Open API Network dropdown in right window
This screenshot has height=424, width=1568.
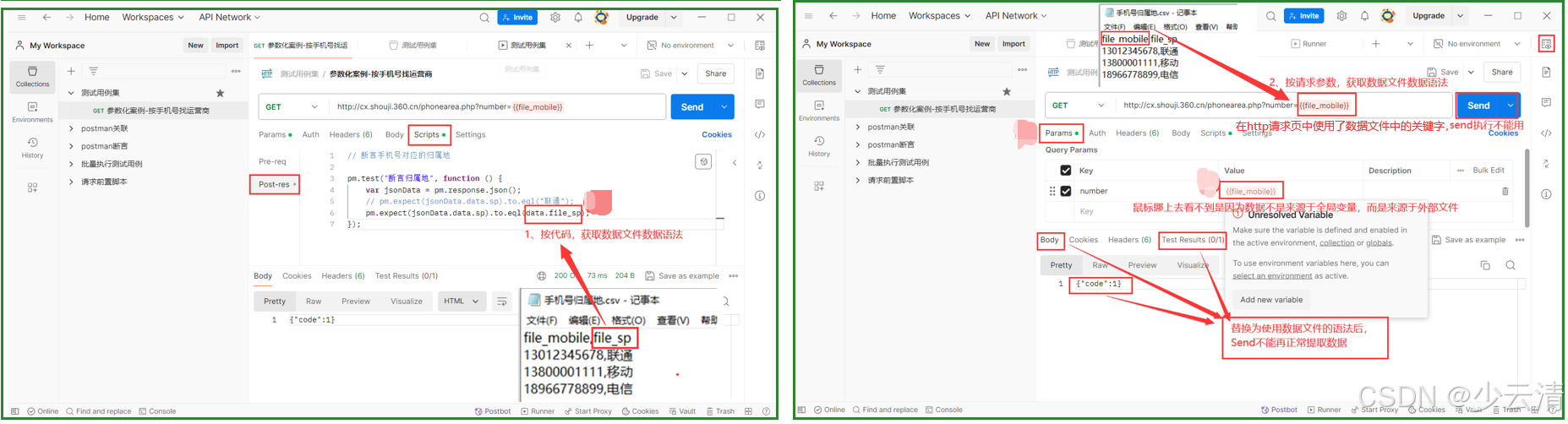click(1015, 15)
